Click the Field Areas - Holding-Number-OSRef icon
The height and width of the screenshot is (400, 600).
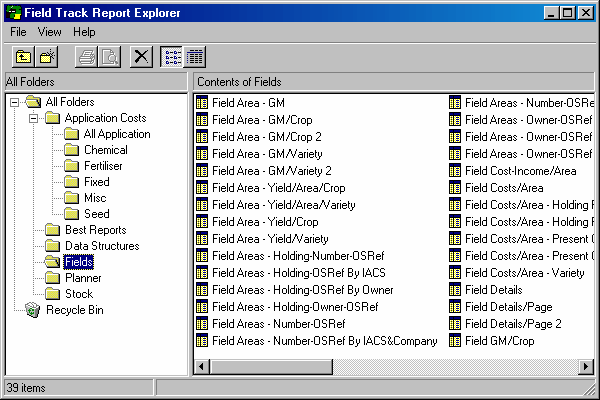pos(202,256)
